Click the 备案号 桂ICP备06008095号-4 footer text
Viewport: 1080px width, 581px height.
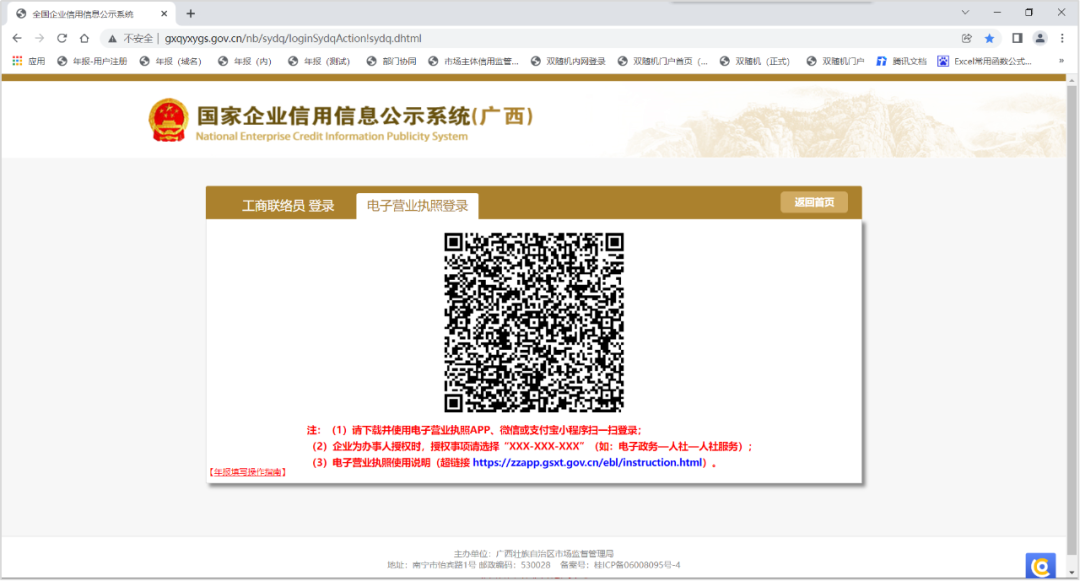(620, 565)
